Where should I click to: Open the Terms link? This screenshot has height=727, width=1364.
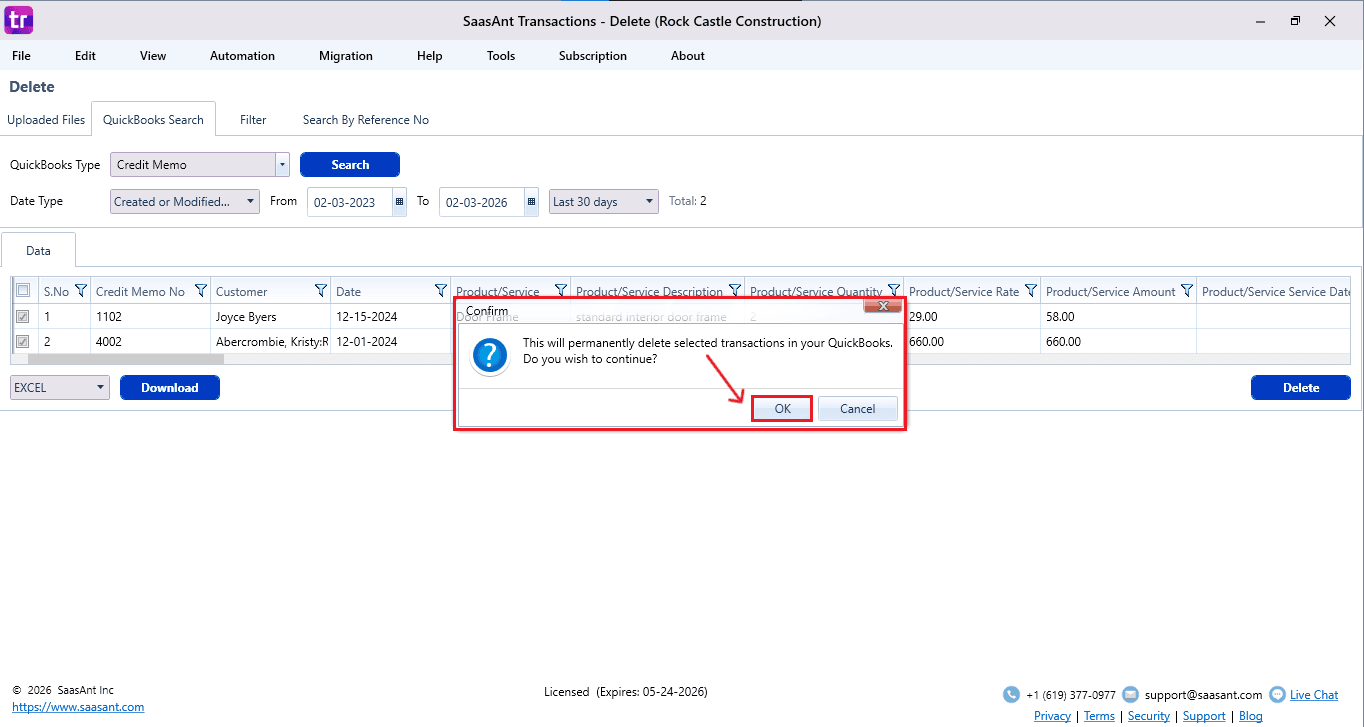point(1099,716)
